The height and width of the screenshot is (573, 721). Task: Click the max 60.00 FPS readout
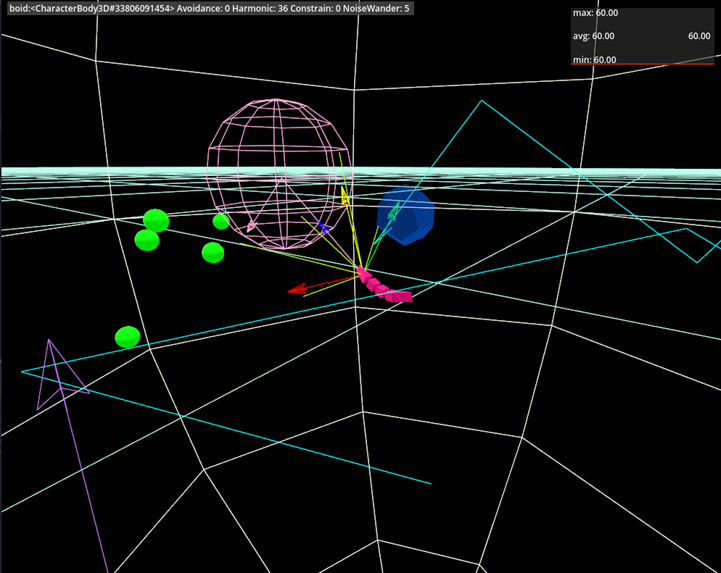(594, 14)
